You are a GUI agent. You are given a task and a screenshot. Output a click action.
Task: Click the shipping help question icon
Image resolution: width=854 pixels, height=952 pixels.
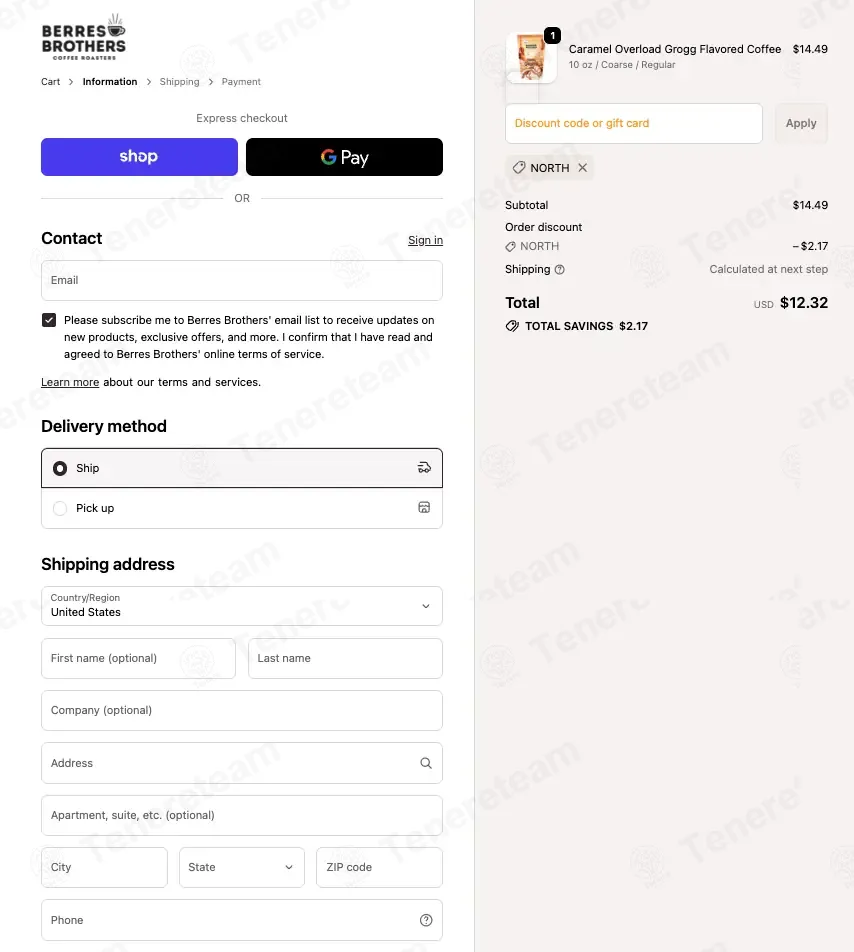560,270
